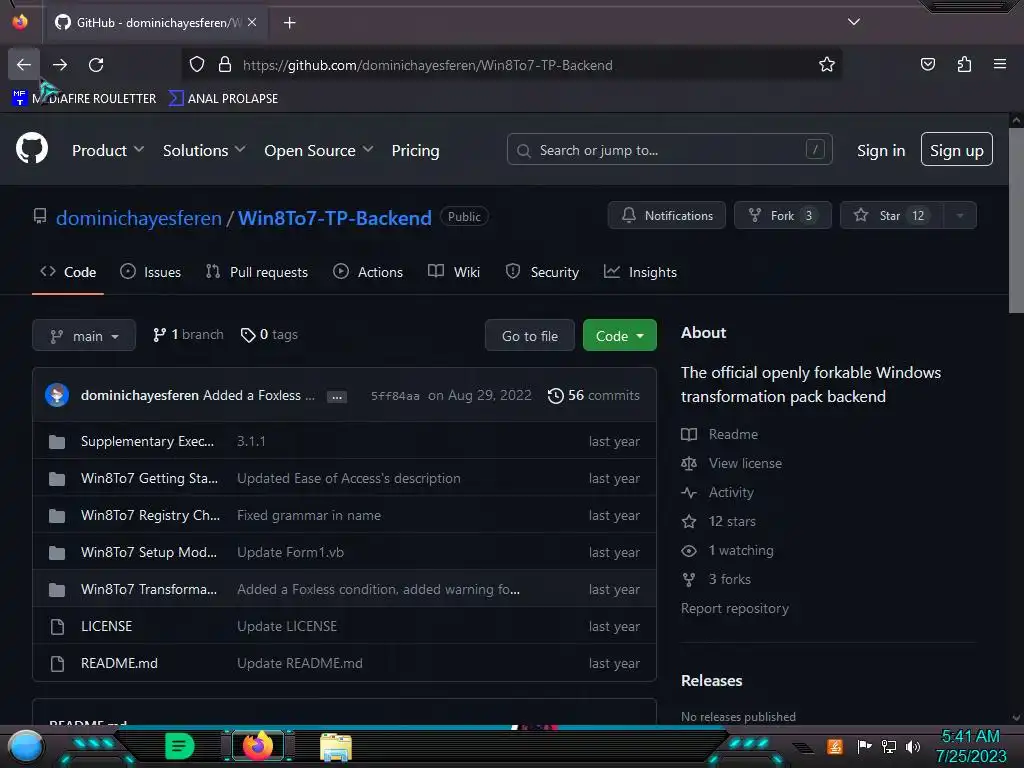Open the tracking protection shield icon

197,65
